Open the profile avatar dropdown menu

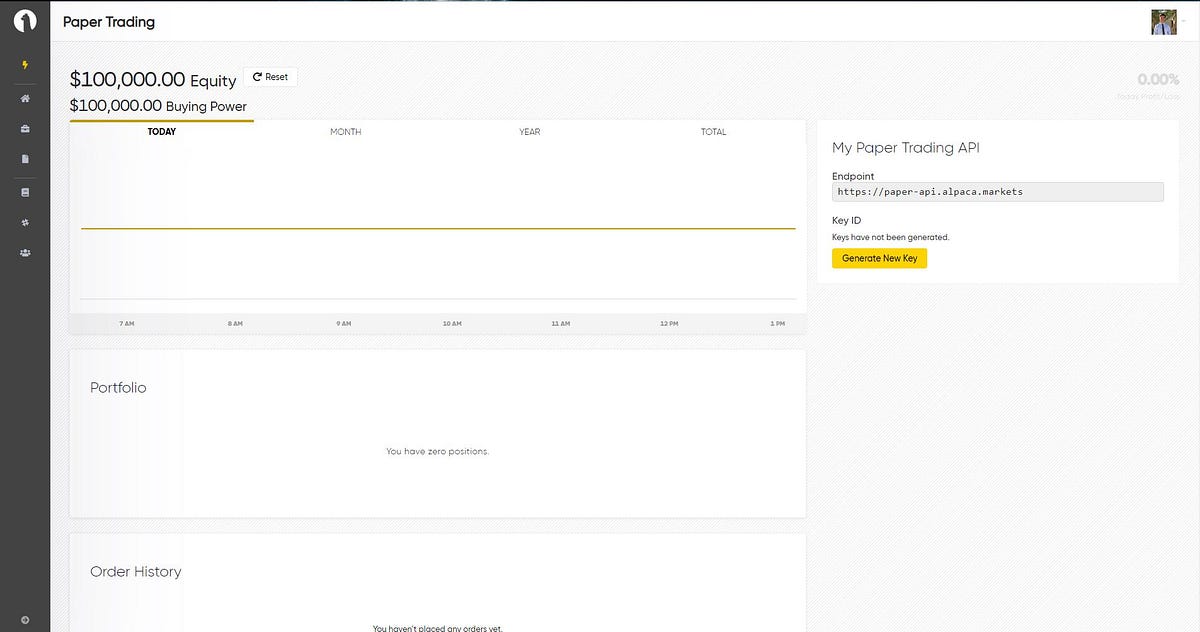point(1164,21)
